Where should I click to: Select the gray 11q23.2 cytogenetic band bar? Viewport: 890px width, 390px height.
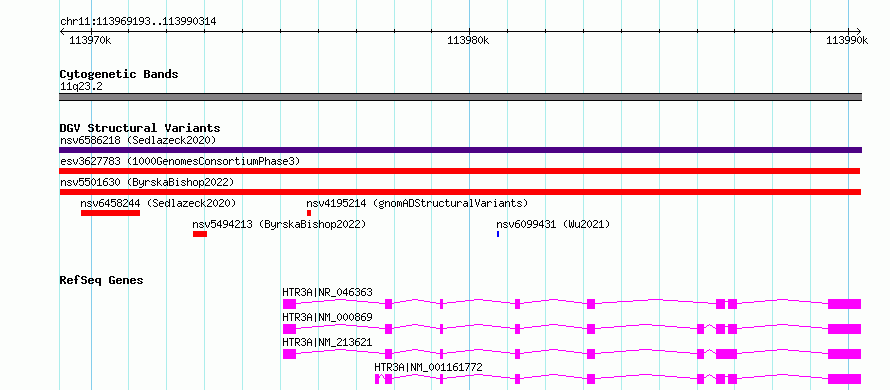pos(460,97)
